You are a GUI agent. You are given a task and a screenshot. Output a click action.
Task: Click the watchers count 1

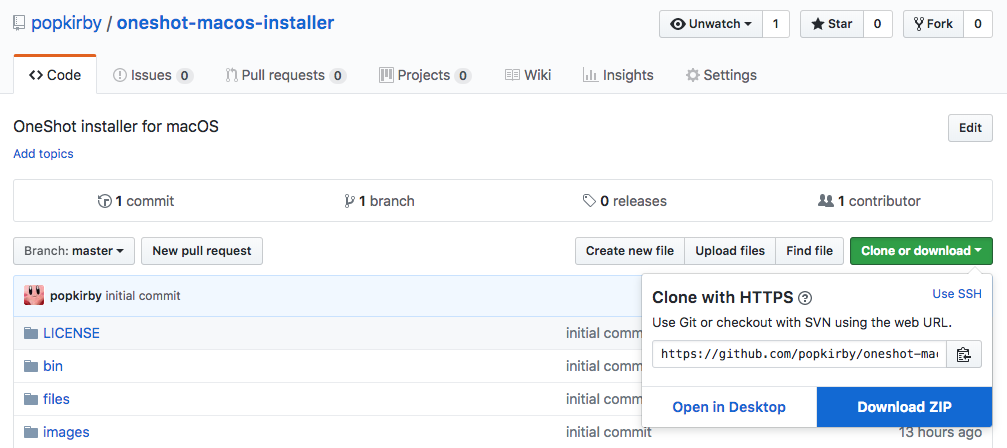(776, 24)
